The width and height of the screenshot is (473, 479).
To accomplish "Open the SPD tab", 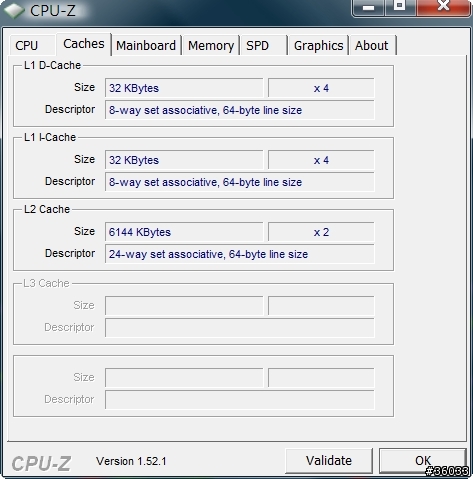I will click(264, 45).
